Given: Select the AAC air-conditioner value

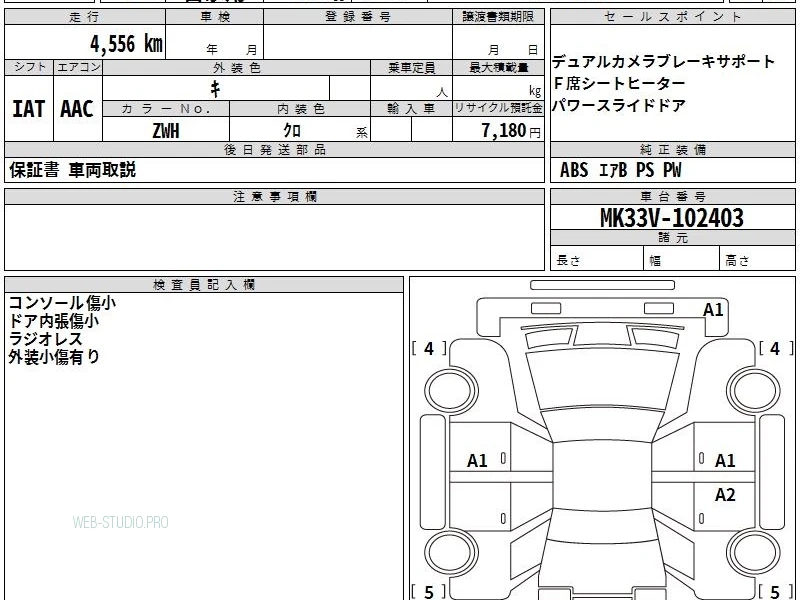Looking at the screenshot, I should 77,109.
